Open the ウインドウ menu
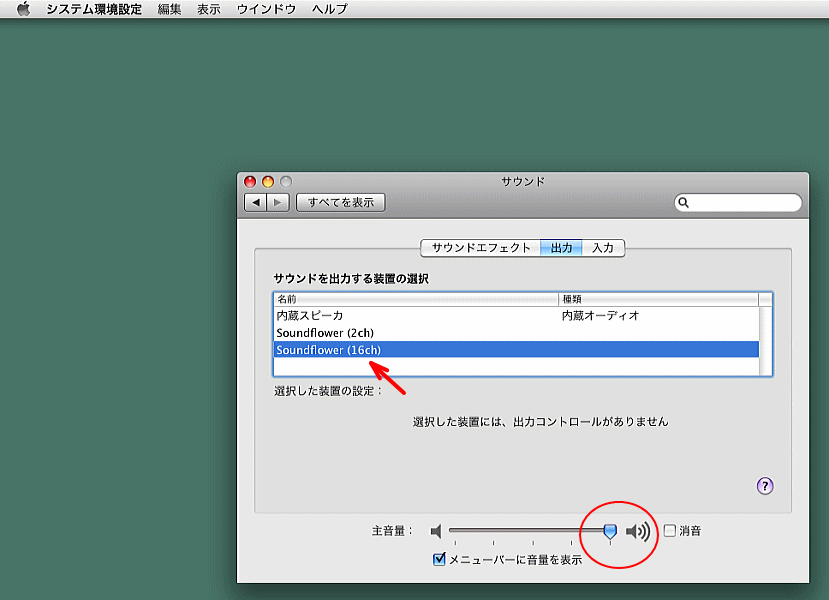829x600 pixels. coord(266,9)
